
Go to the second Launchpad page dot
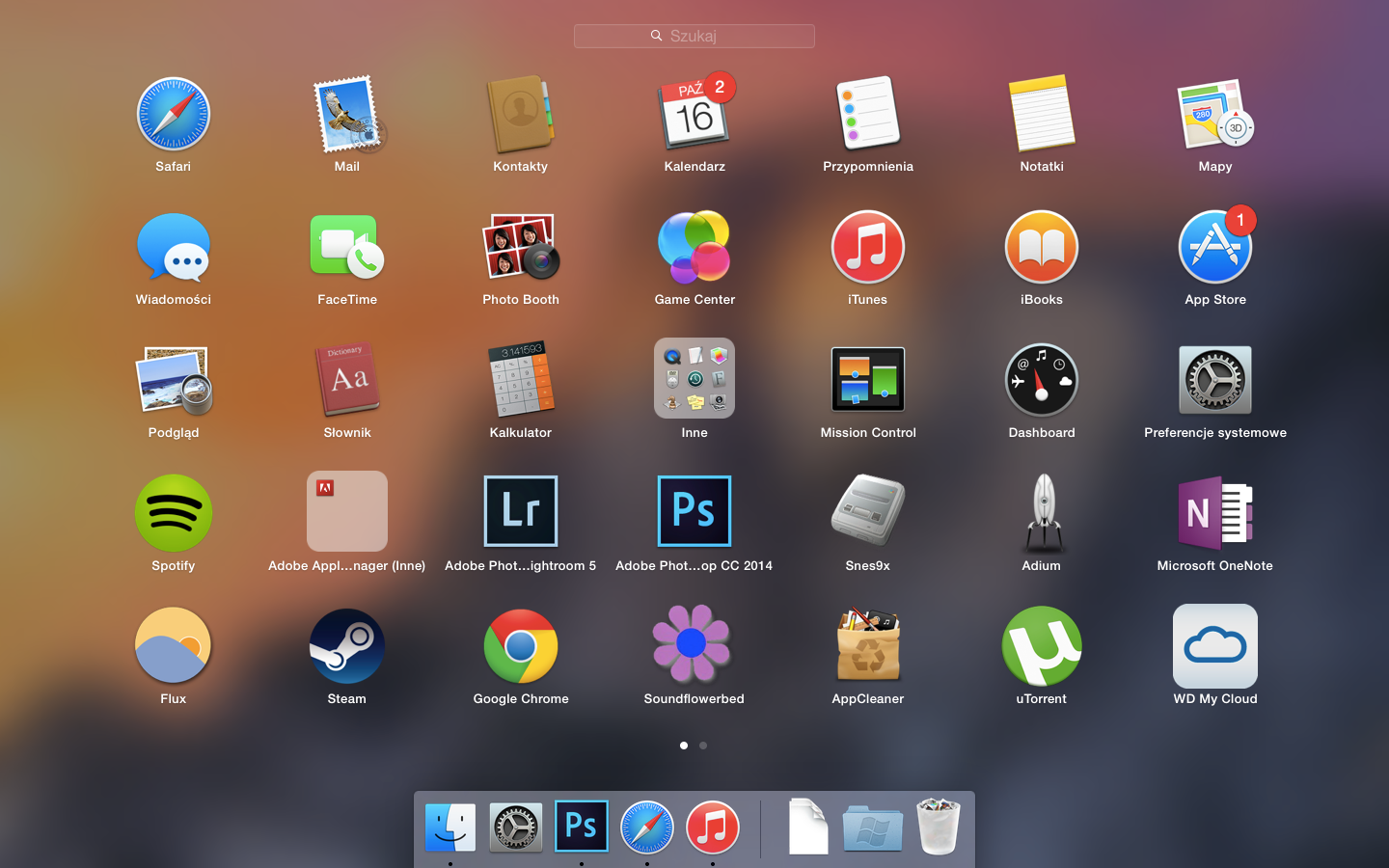point(703,746)
